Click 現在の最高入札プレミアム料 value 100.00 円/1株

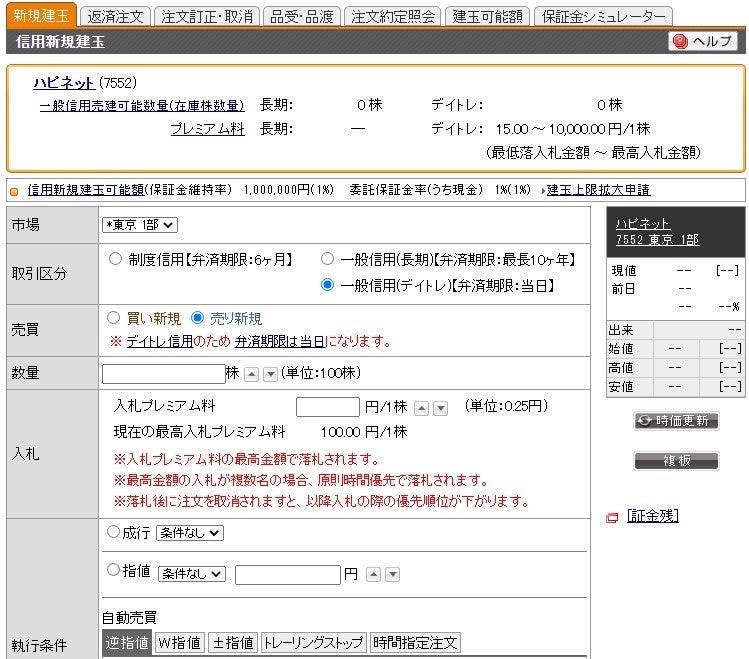[364, 432]
